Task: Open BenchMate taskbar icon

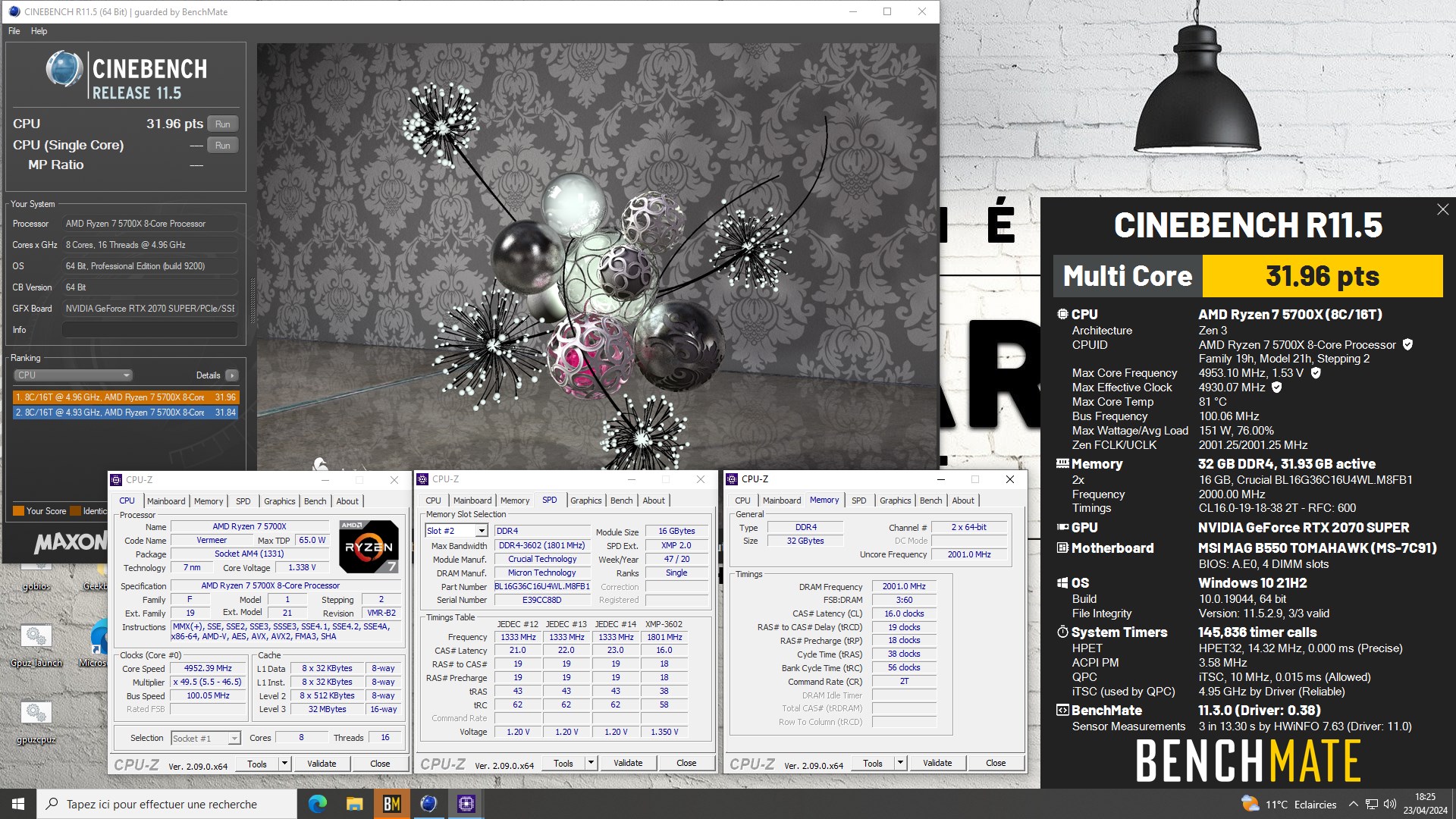Action: (x=392, y=804)
